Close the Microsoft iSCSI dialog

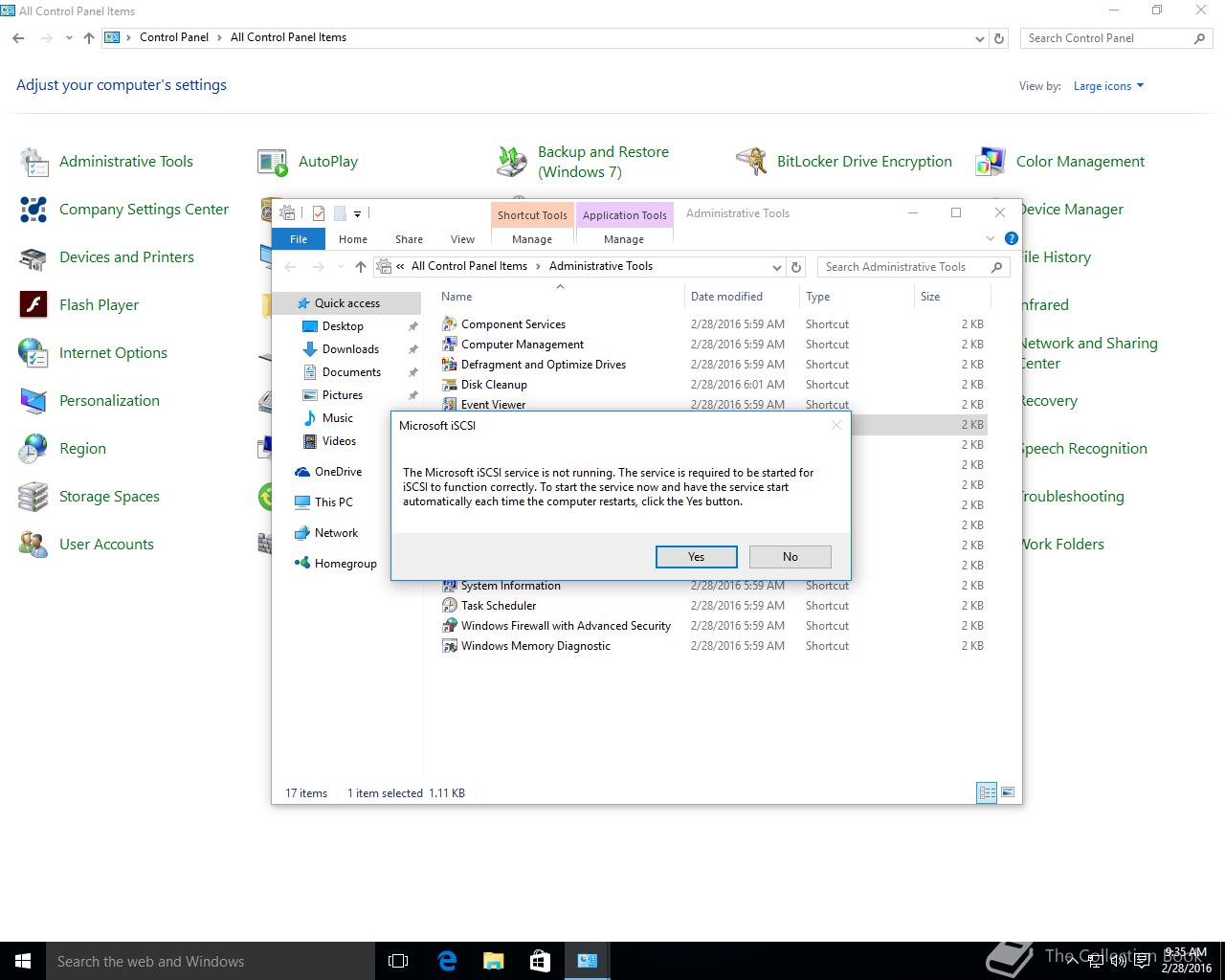(836, 425)
